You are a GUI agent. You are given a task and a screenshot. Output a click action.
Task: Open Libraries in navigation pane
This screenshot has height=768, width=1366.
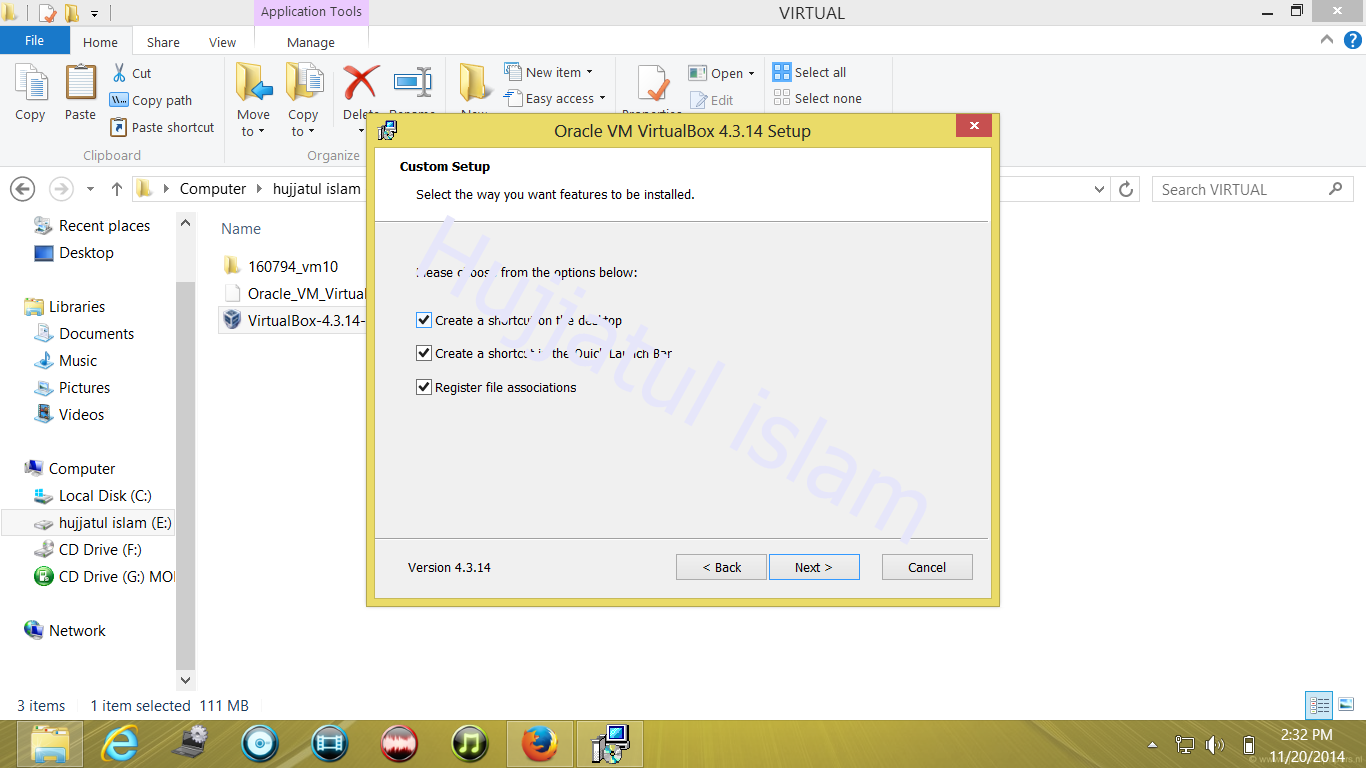(x=65, y=307)
